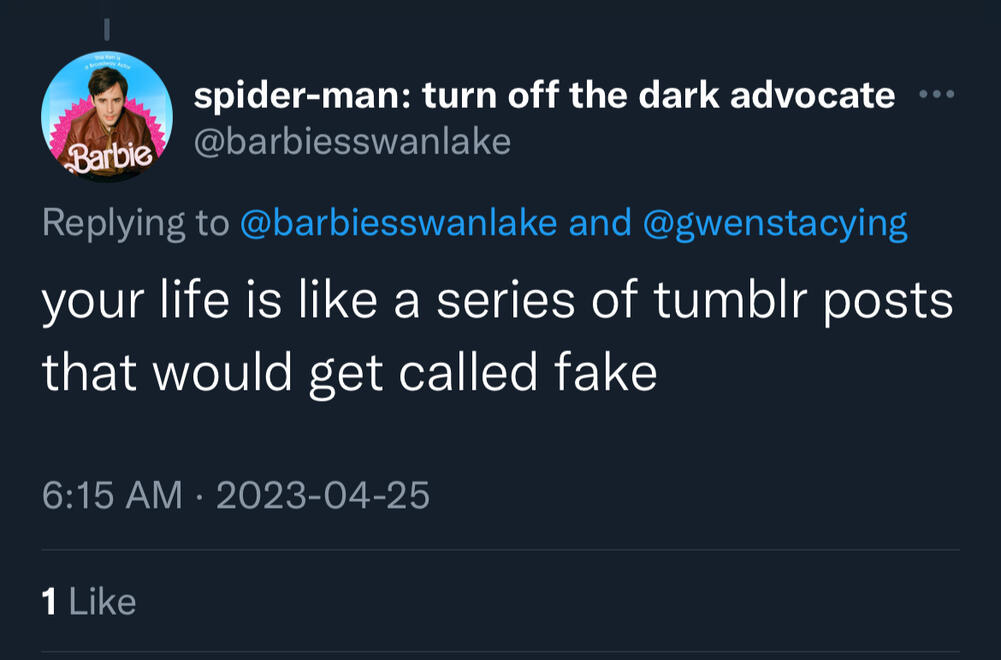The width and height of the screenshot is (1001, 660).
Task: Click the profile avatar picture
Action: (x=108, y=116)
